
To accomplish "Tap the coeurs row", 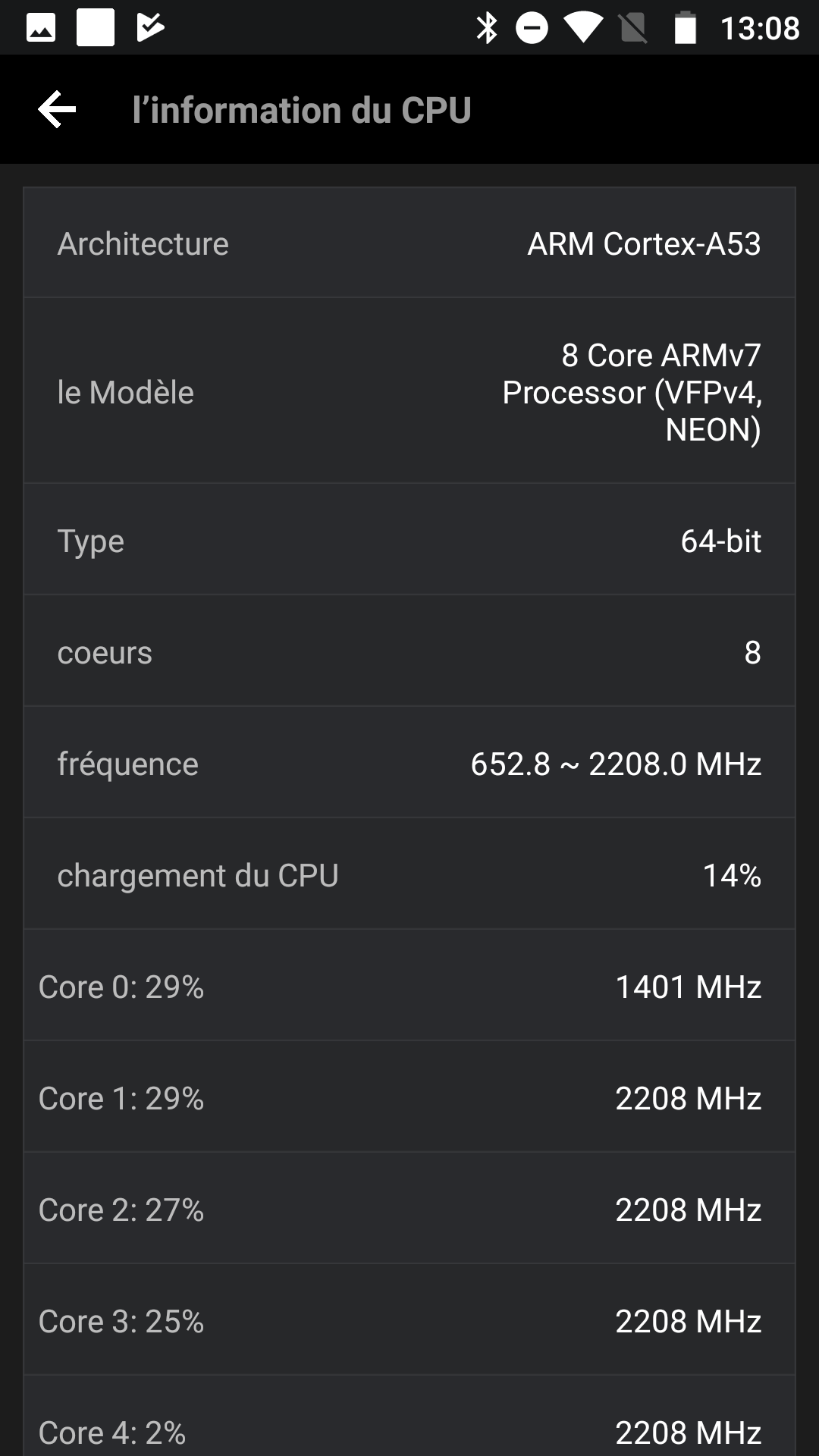I will tap(409, 652).
